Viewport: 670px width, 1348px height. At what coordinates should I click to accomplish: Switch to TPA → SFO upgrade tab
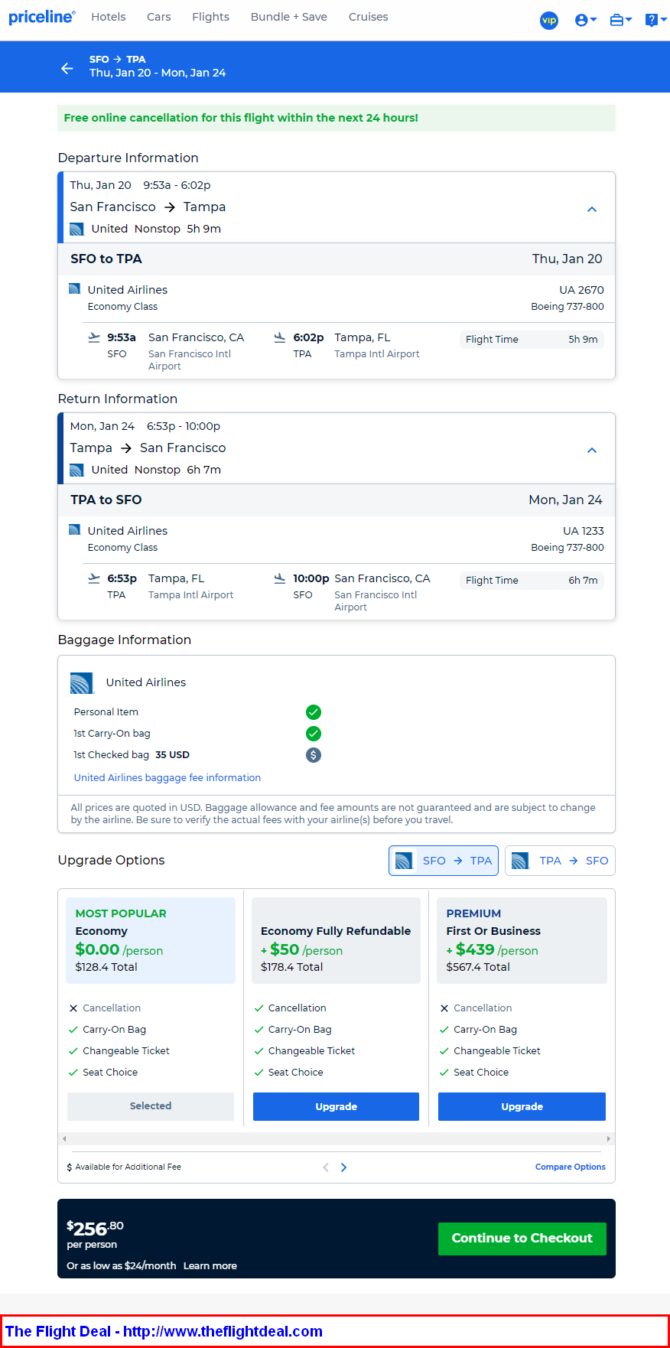(x=560, y=861)
